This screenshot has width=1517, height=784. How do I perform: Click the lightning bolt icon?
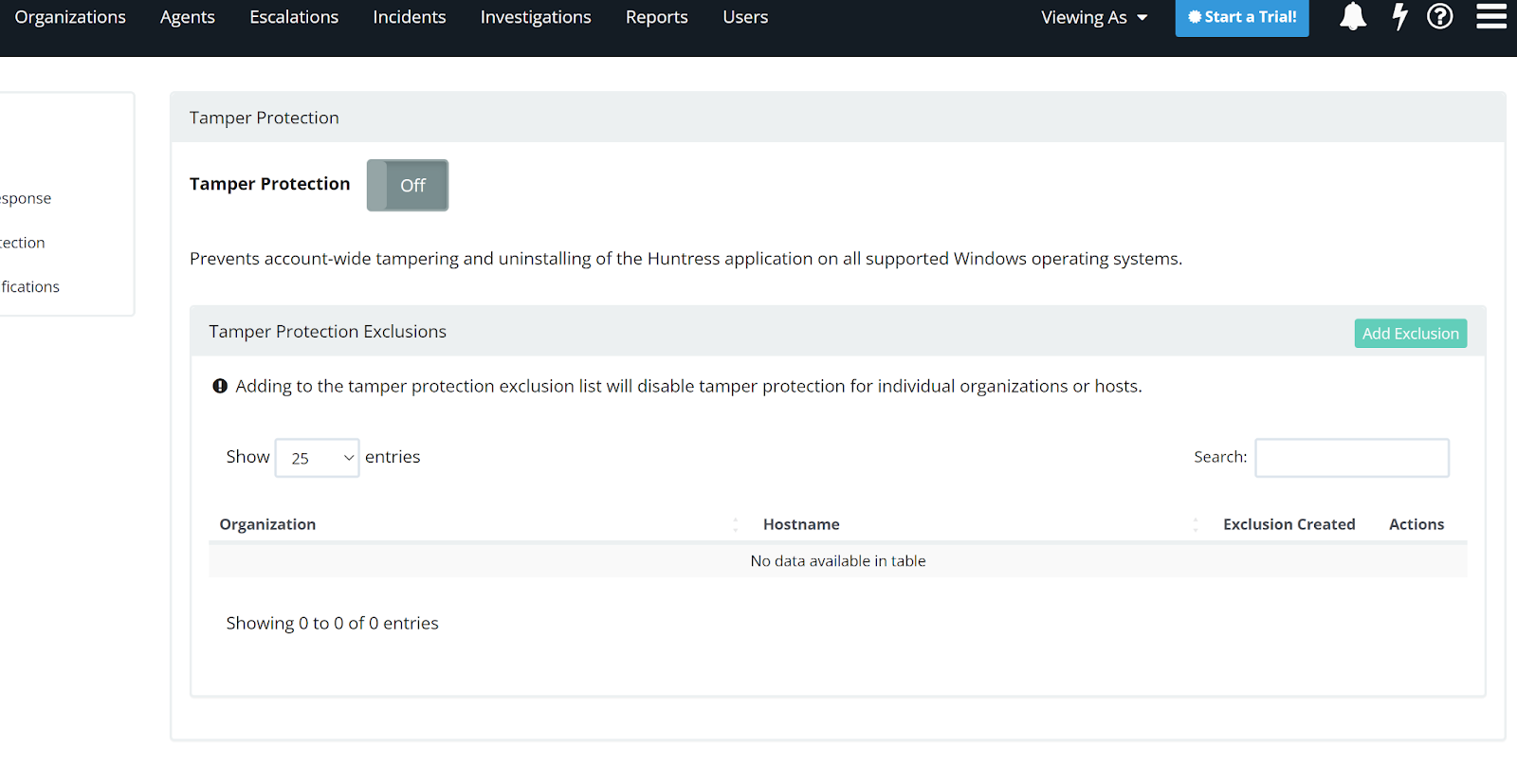pyautogui.click(x=1399, y=17)
